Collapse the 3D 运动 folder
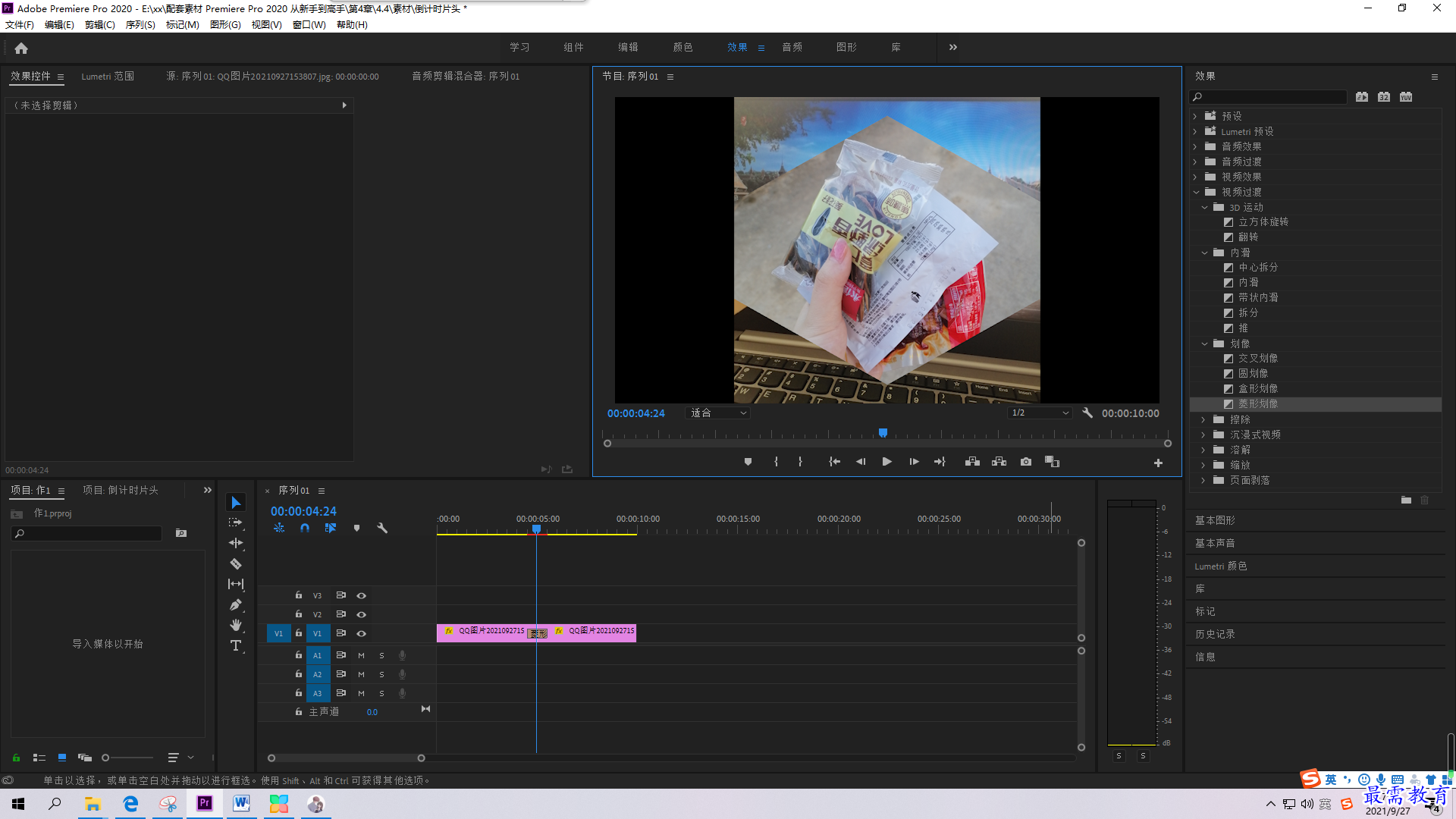 (x=1204, y=207)
